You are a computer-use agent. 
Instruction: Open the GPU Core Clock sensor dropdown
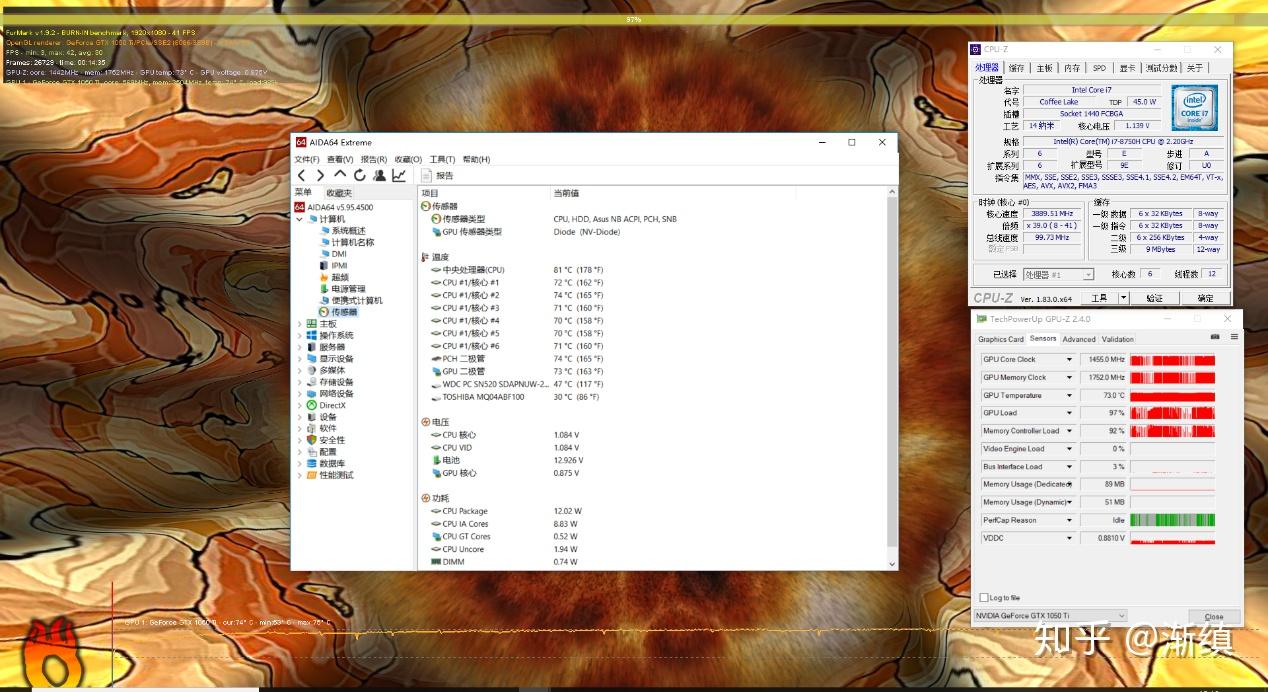1069,360
